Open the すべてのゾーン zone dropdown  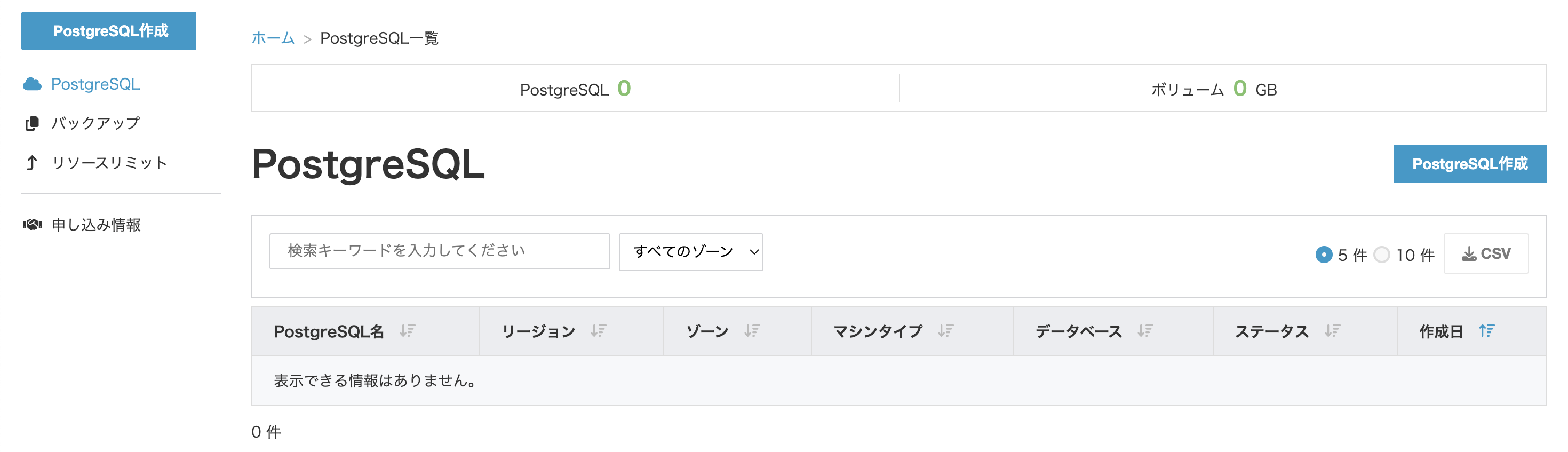point(690,251)
